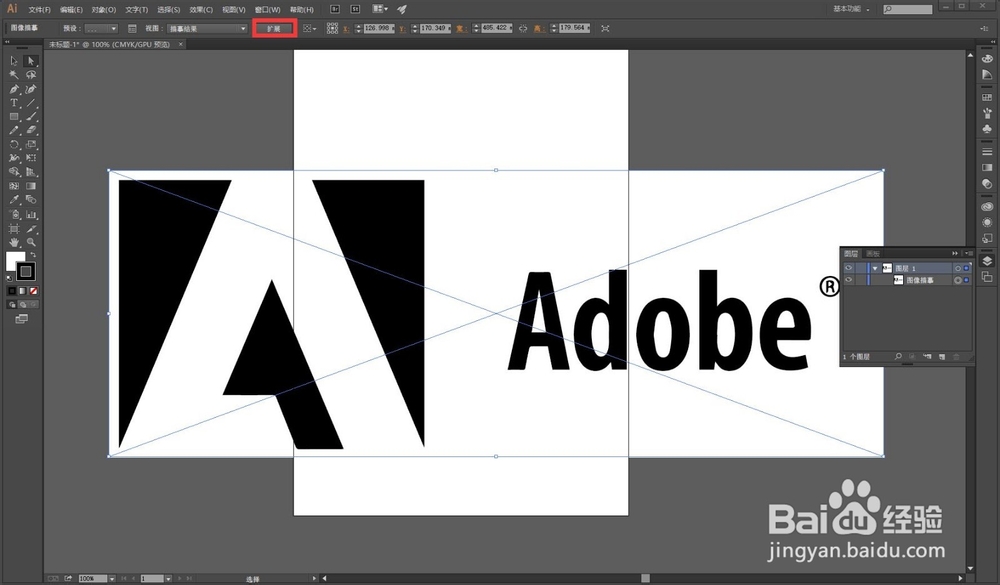Open the 基本功能 workspace switcher
The width and height of the screenshot is (1000, 585).
(851, 9)
